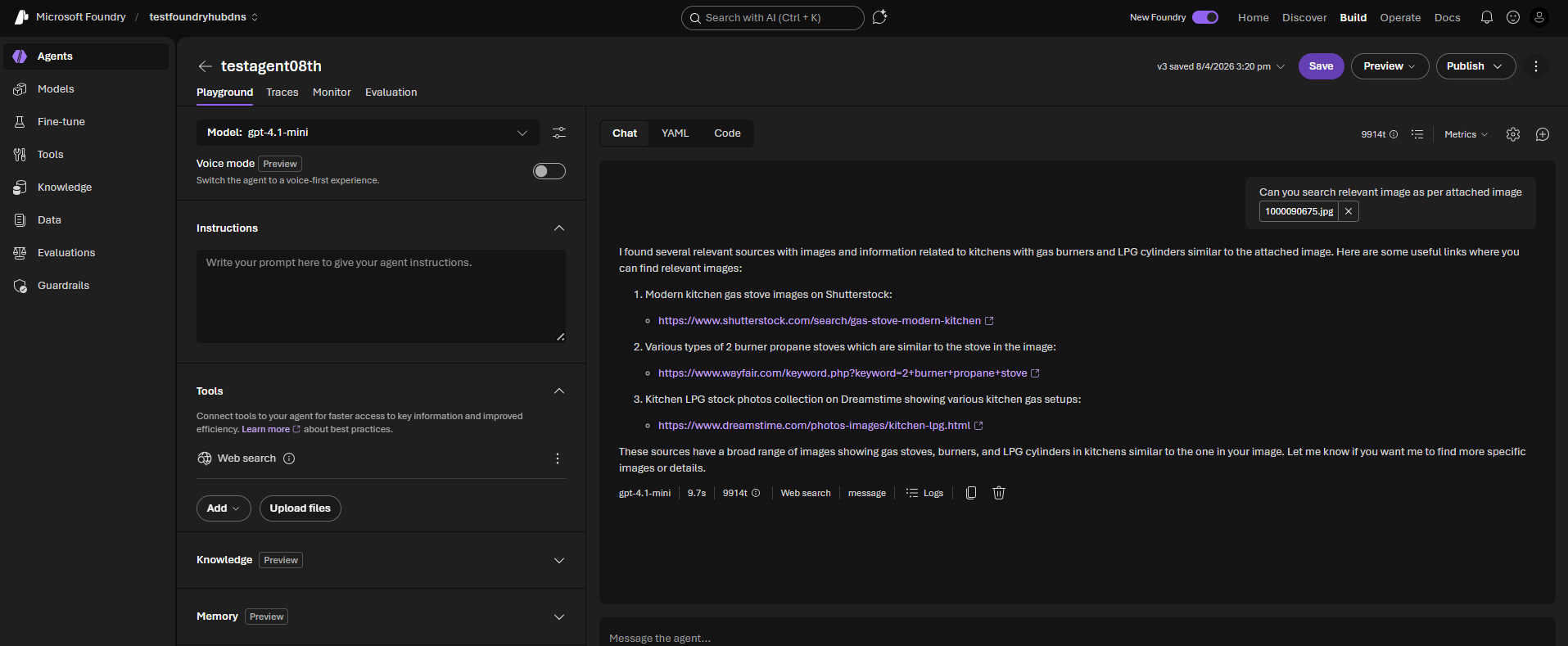This screenshot has height=646, width=1568.
Task: Switch to the YAML view tab
Action: click(x=676, y=133)
